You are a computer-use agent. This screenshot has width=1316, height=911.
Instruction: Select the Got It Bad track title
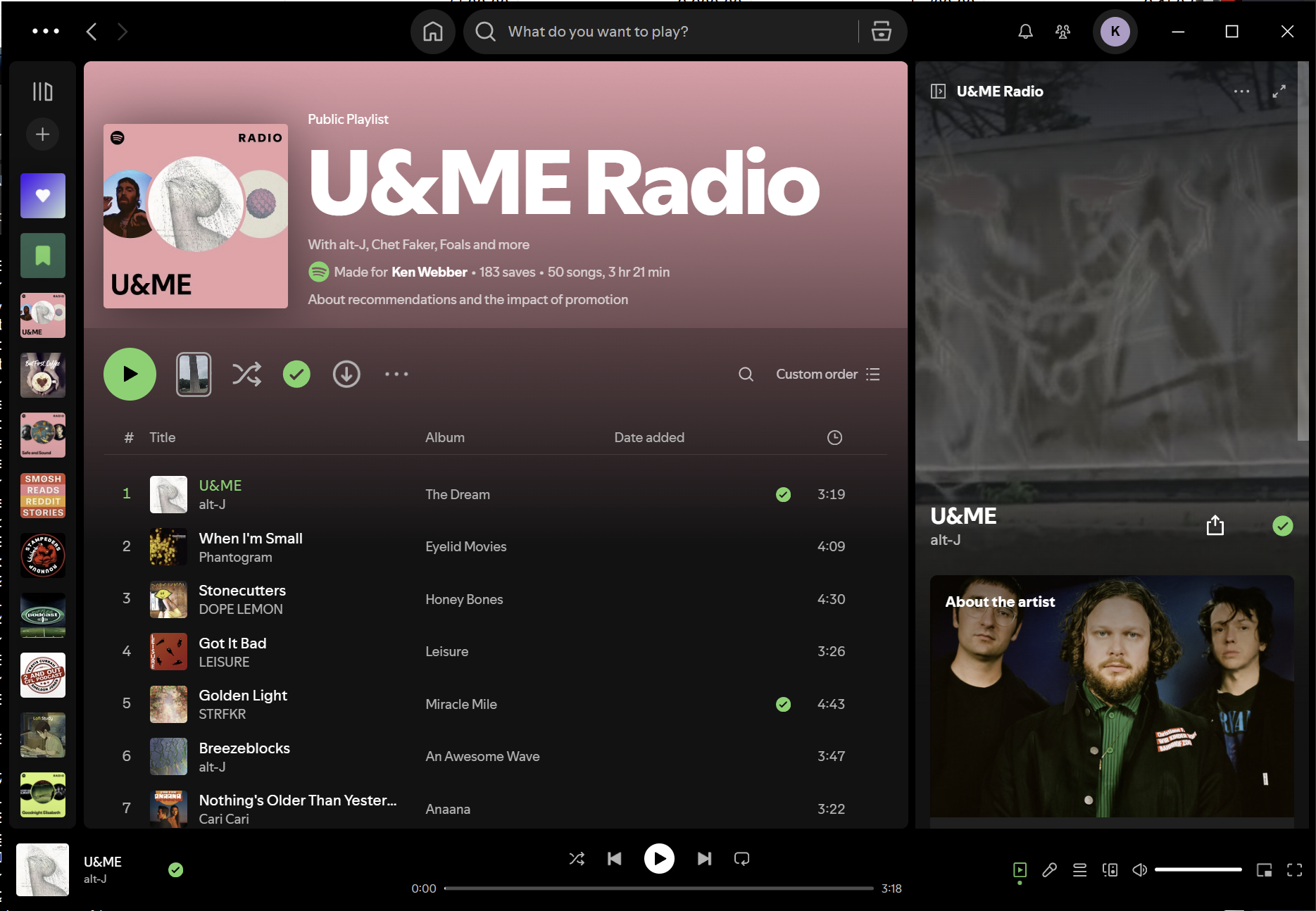(232, 643)
